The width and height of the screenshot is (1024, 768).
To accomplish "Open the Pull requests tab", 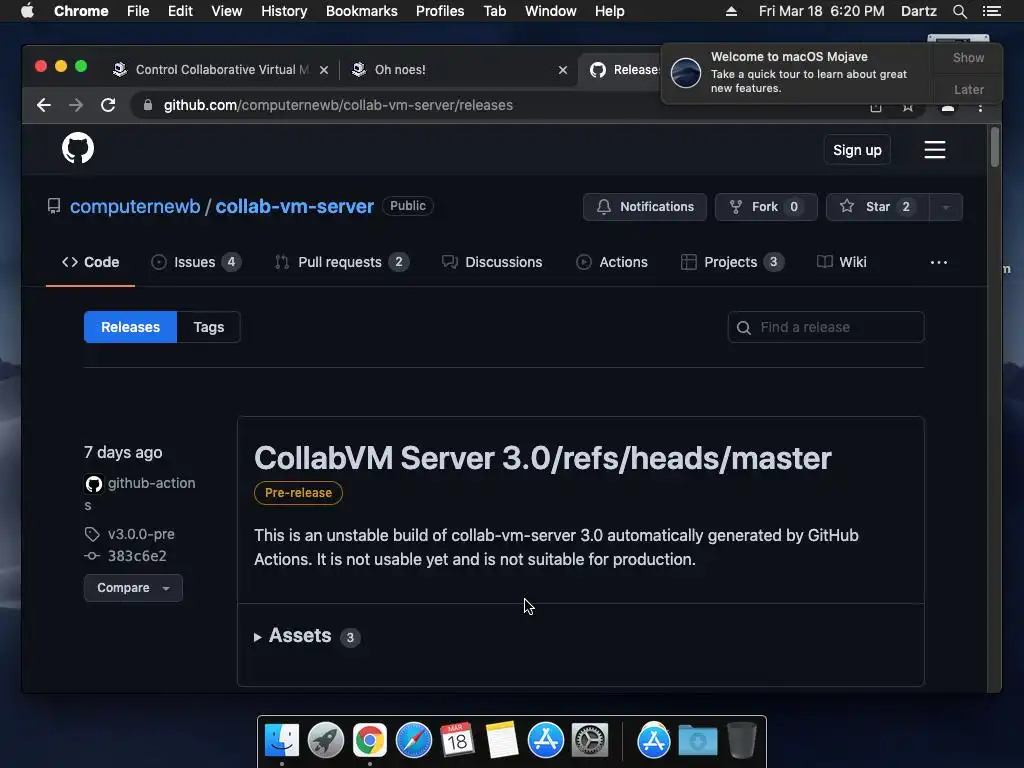I will (342, 263).
